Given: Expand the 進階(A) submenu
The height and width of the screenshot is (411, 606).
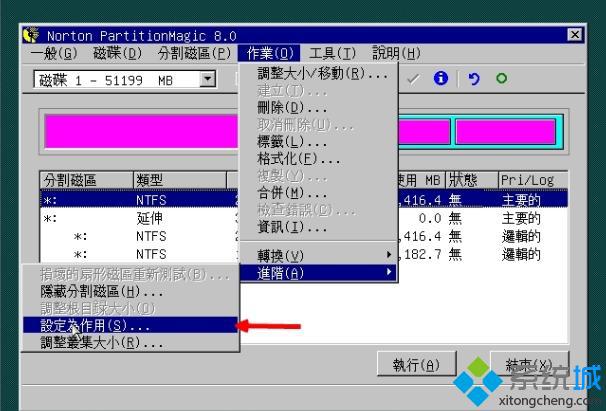Looking at the screenshot, I should click(x=319, y=273).
